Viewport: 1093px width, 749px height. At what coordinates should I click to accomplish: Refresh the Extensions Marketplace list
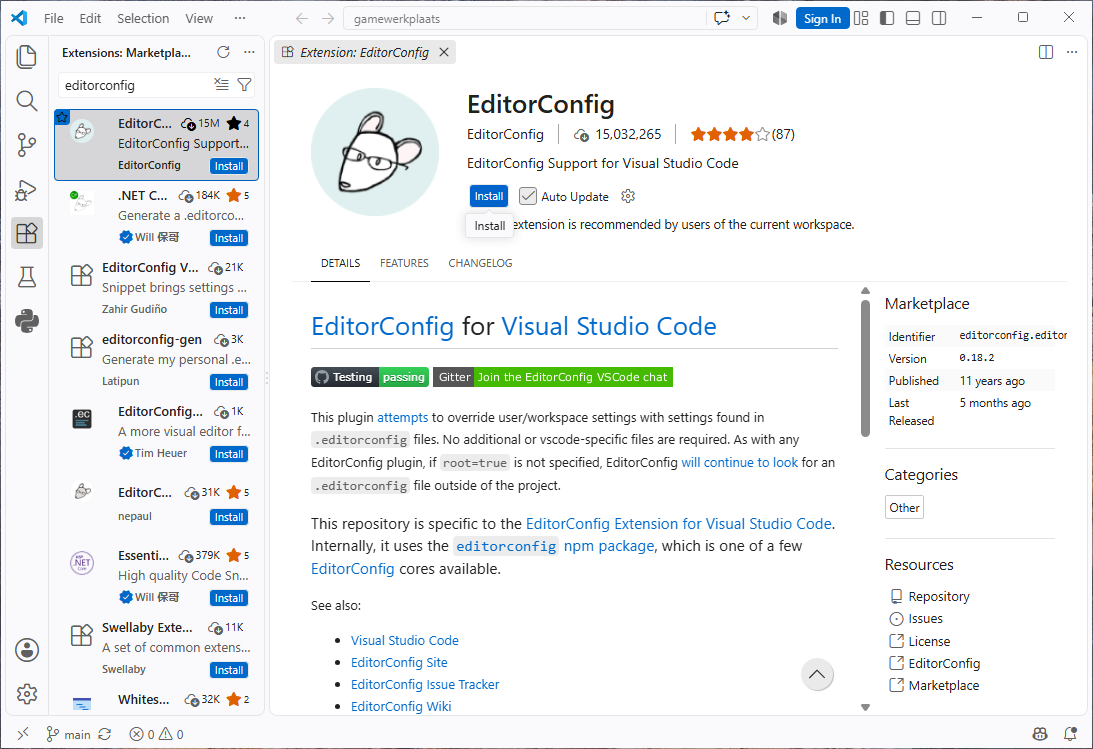[223, 52]
